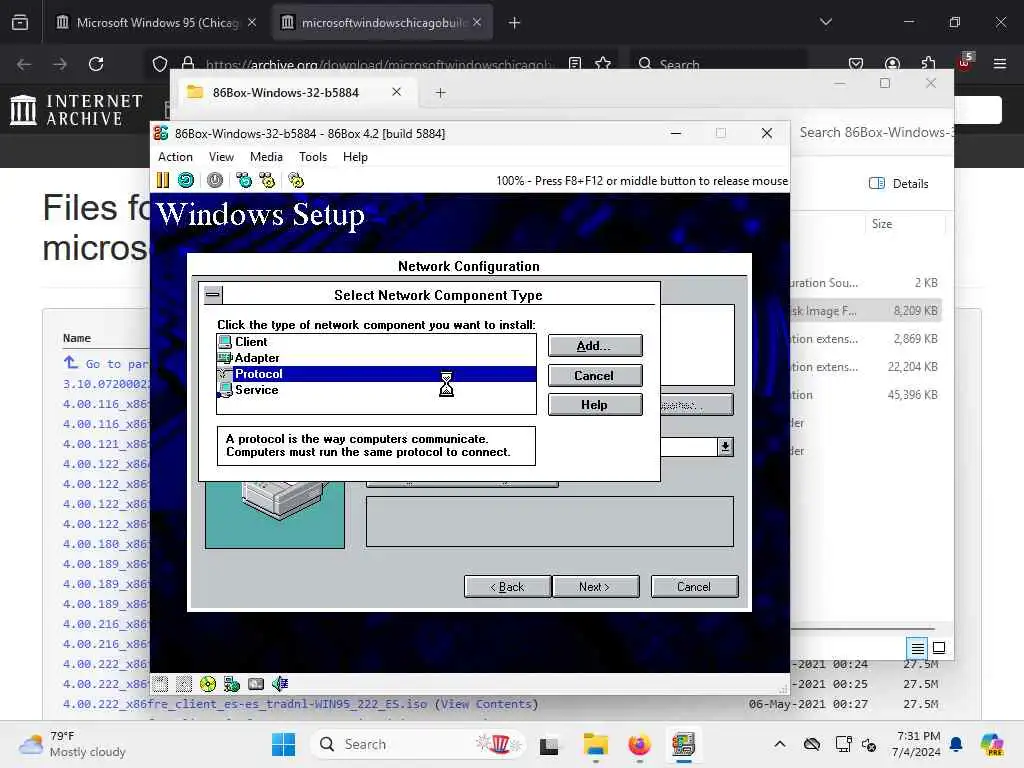Toggle the Details pane in File Explorer

point(899,184)
